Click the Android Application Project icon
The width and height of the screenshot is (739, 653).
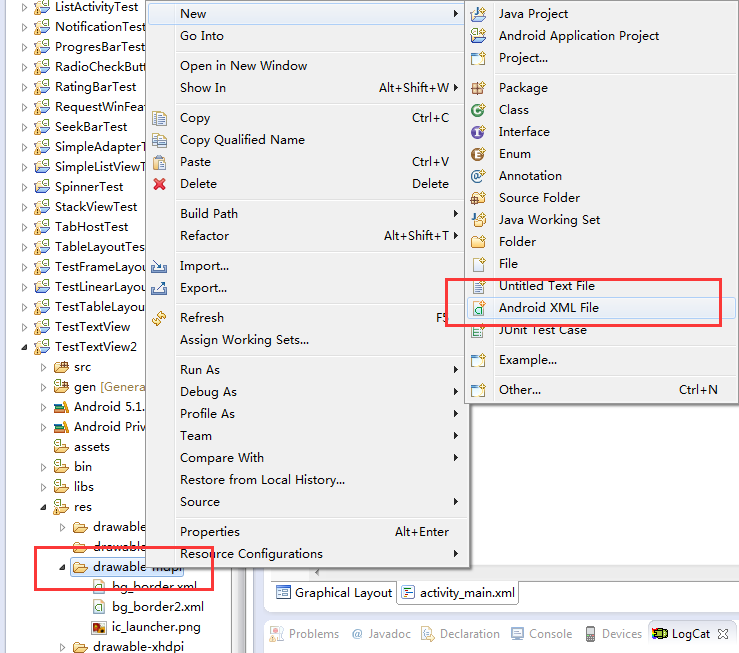479,36
